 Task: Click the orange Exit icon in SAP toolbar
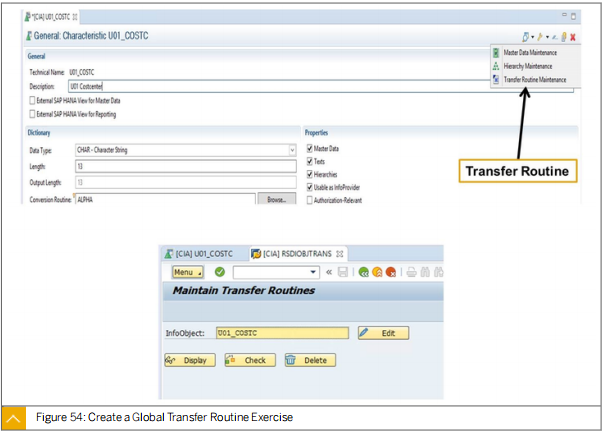[377, 272]
